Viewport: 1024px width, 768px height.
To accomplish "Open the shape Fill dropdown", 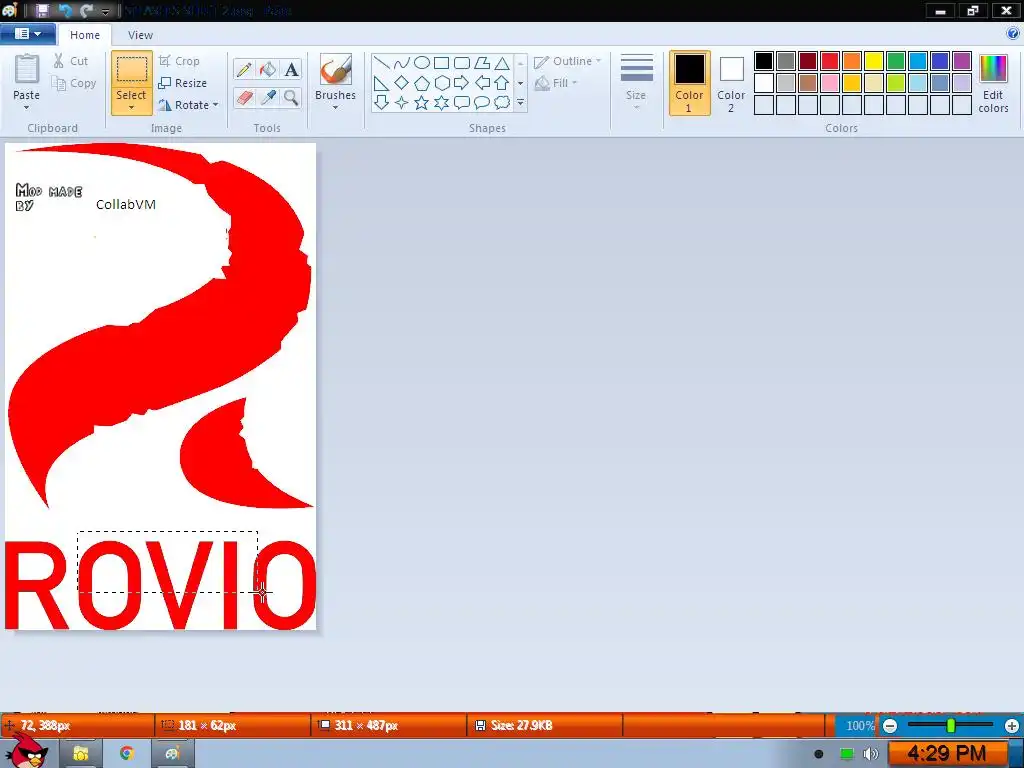I will point(556,83).
